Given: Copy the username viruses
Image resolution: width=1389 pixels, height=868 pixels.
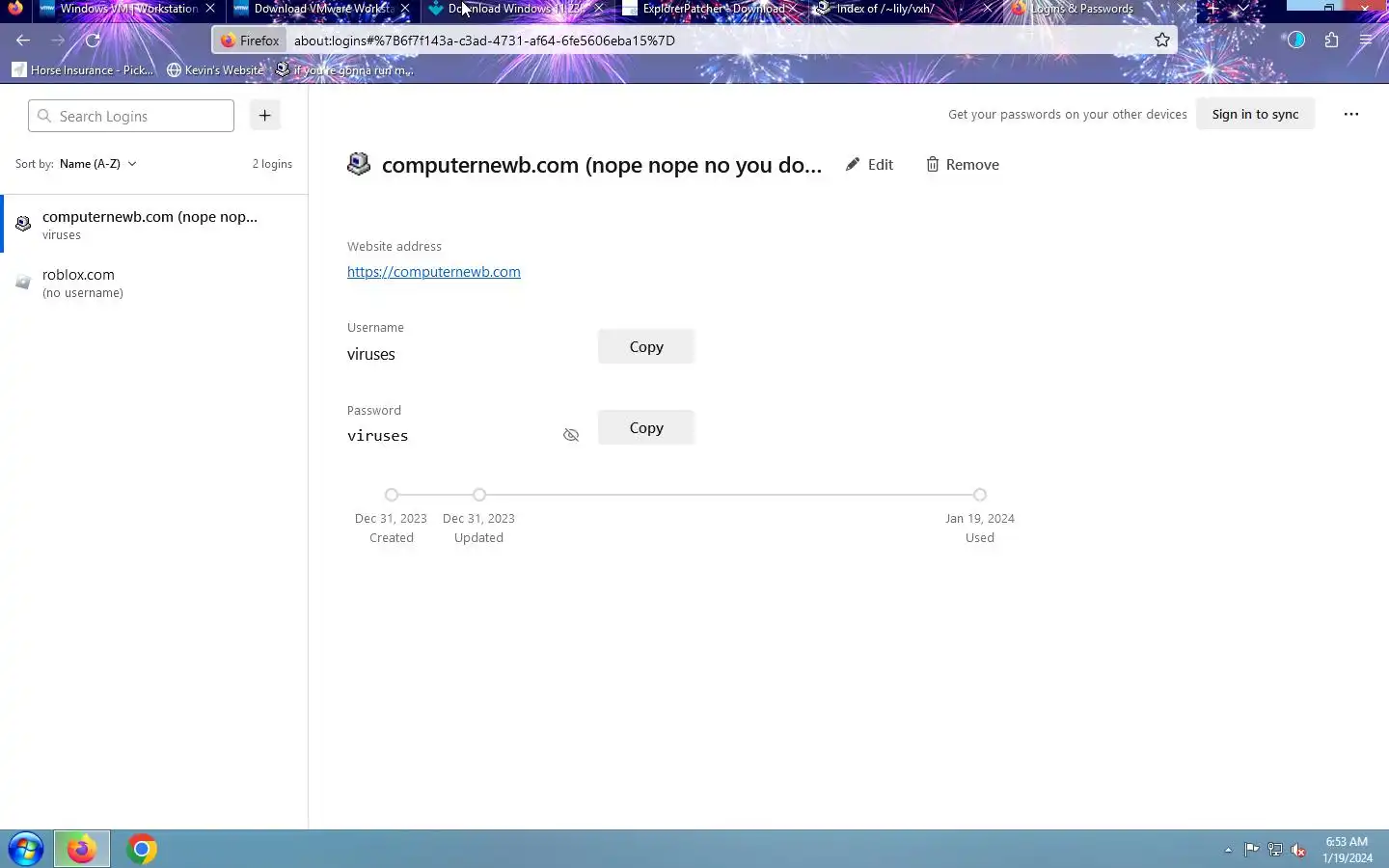Looking at the screenshot, I should [x=646, y=346].
